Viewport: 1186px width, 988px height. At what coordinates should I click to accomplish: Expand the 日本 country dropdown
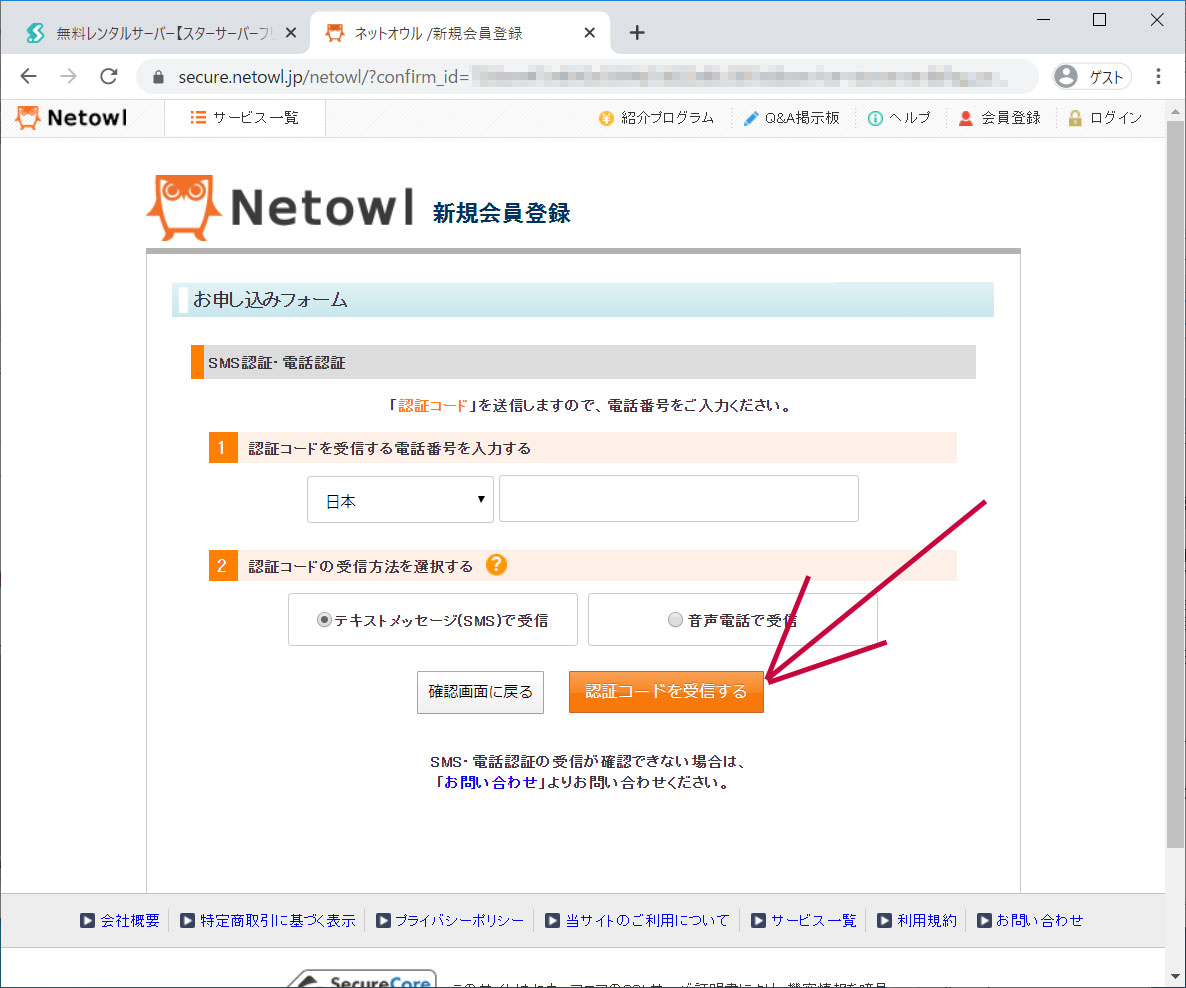(400, 499)
